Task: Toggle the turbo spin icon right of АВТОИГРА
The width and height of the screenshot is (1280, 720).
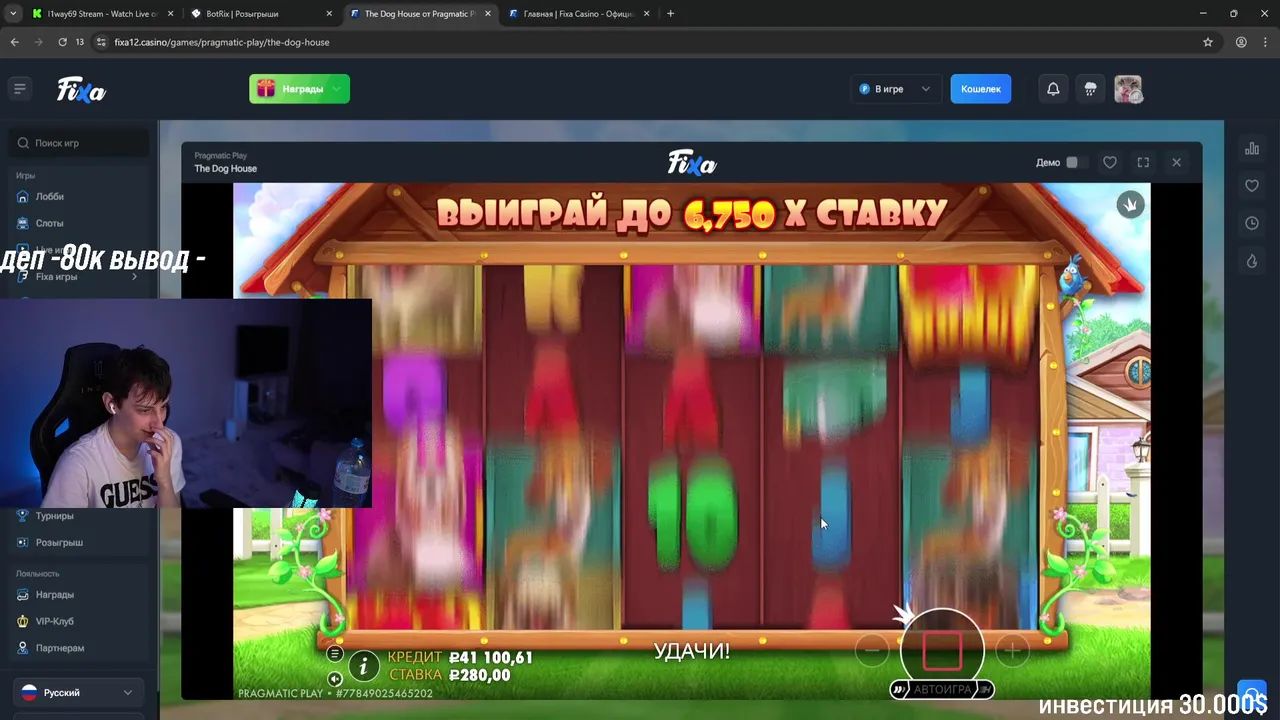Action: (985, 690)
